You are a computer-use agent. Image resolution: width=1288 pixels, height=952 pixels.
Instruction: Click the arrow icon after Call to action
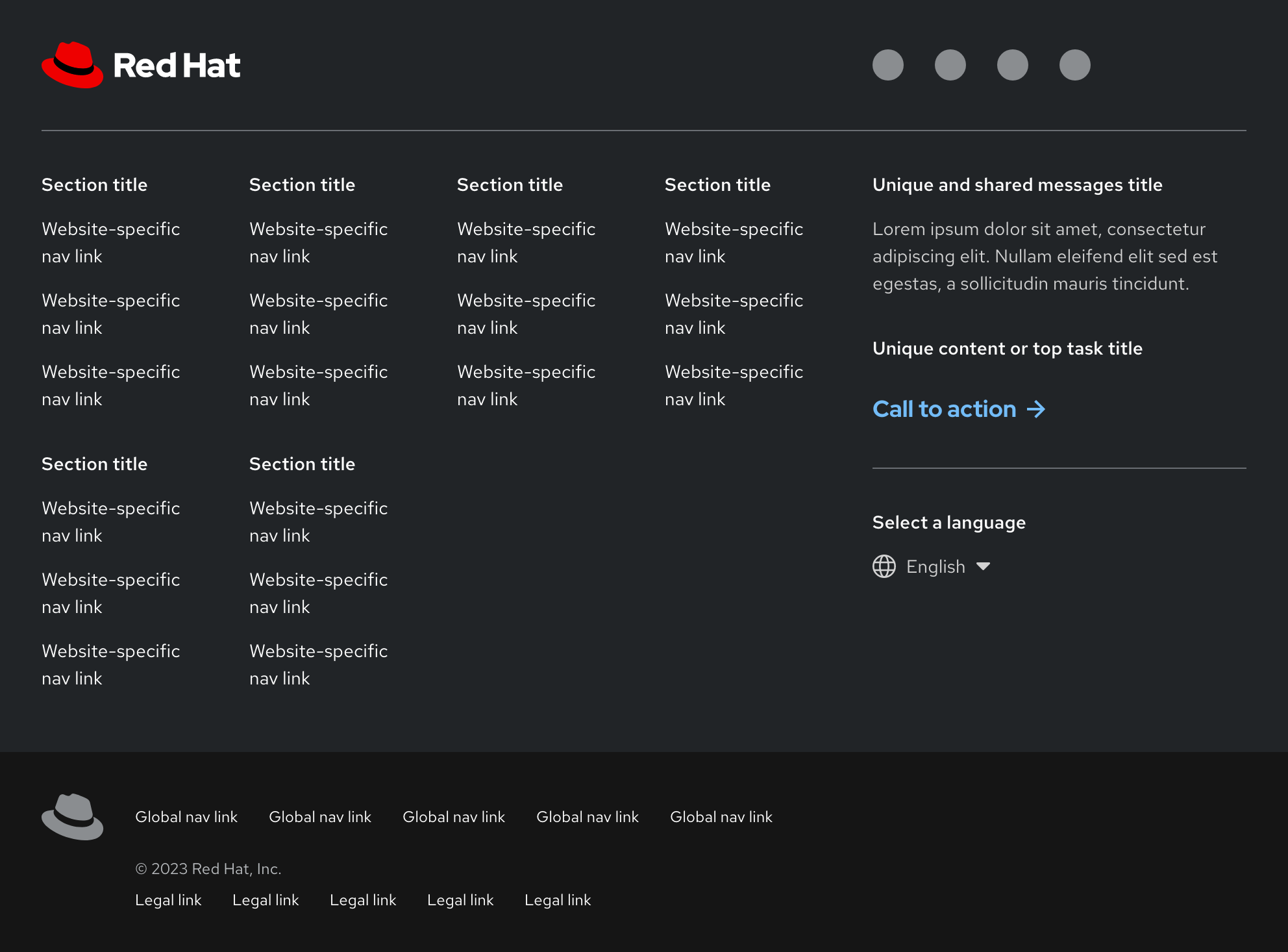[1037, 409]
